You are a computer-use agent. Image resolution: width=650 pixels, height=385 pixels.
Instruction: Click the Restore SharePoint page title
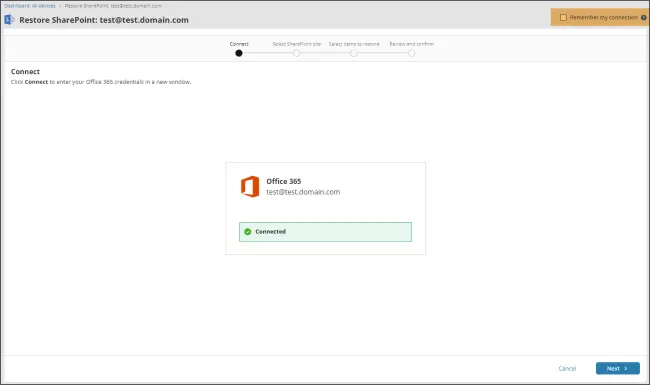pyautogui.click(x=104, y=20)
